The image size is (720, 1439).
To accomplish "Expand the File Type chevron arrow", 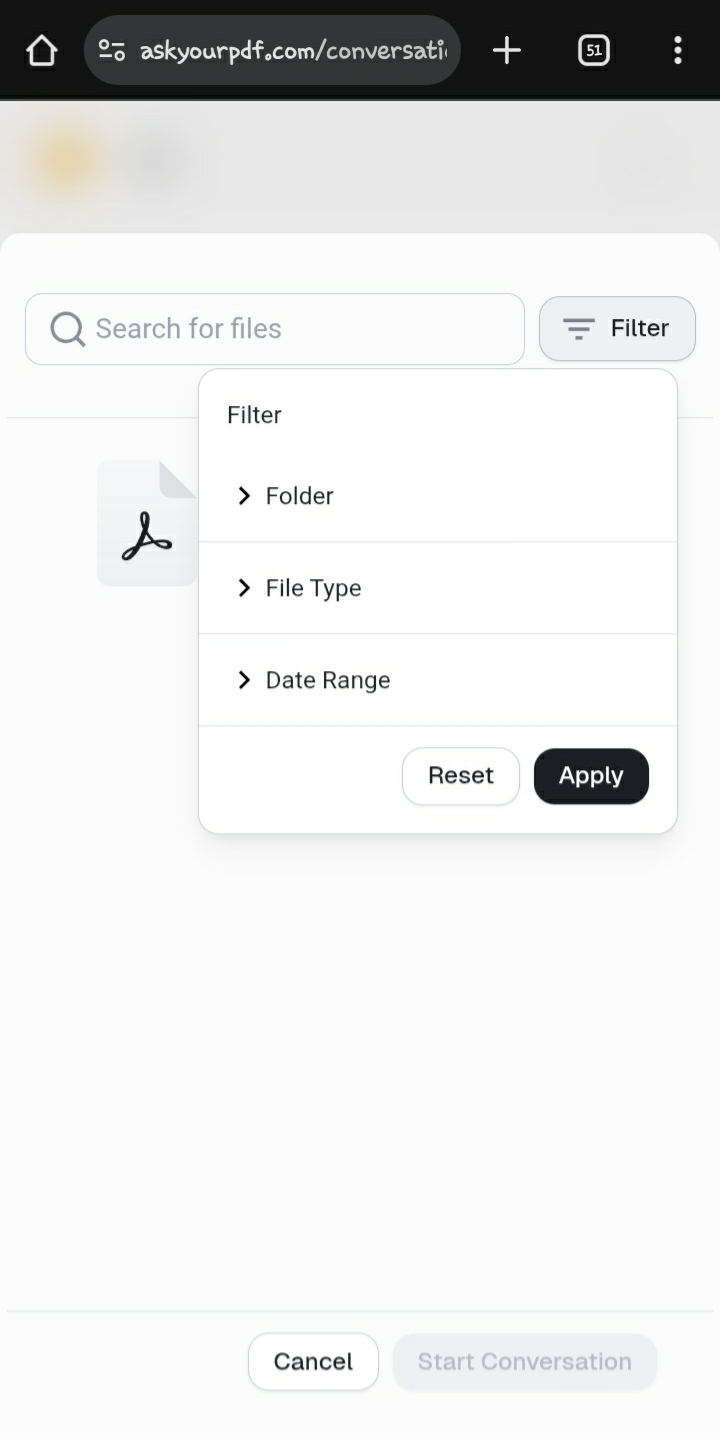I will [244, 588].
